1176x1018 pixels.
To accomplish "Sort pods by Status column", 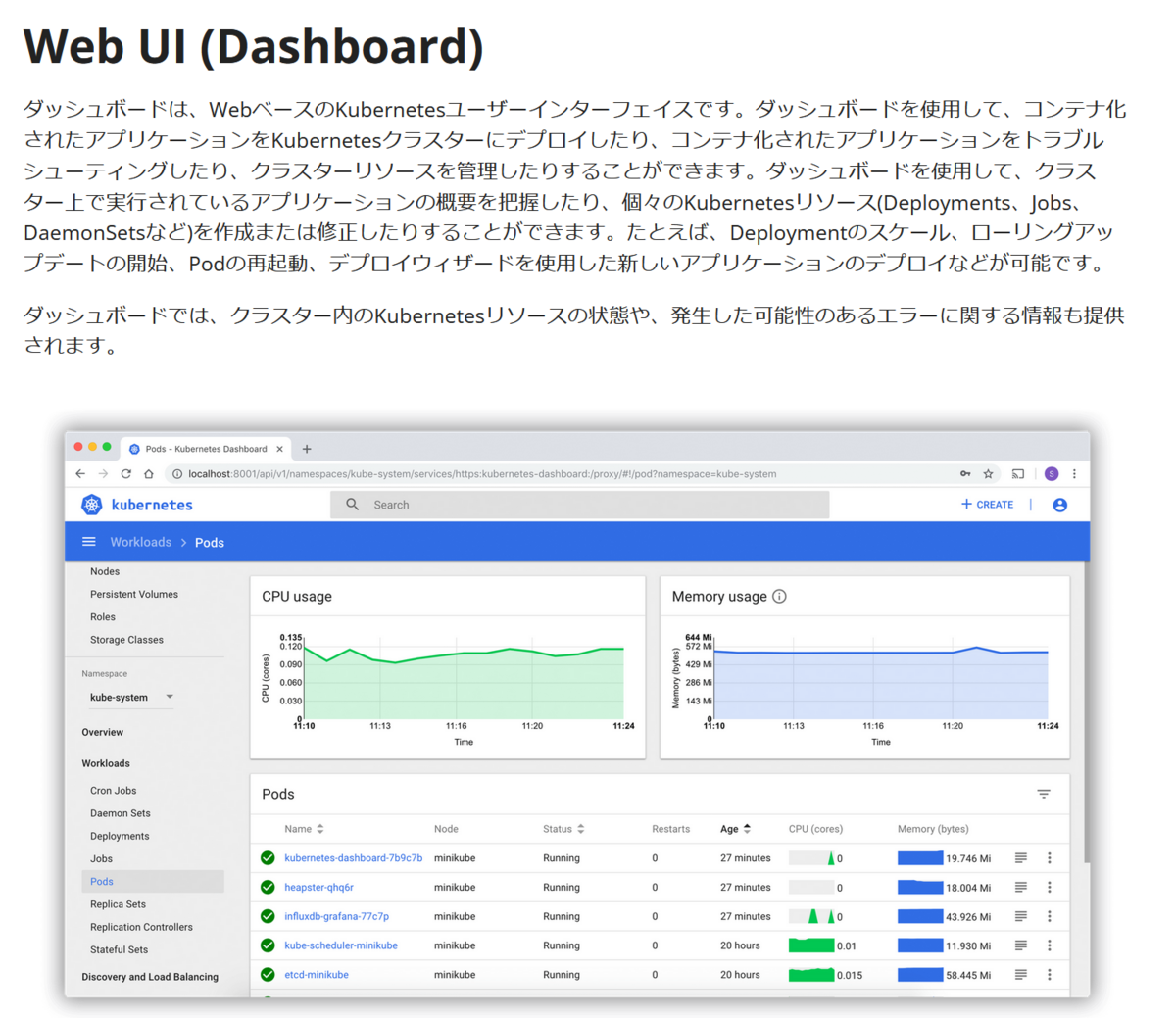I will [x=563, y=829].
